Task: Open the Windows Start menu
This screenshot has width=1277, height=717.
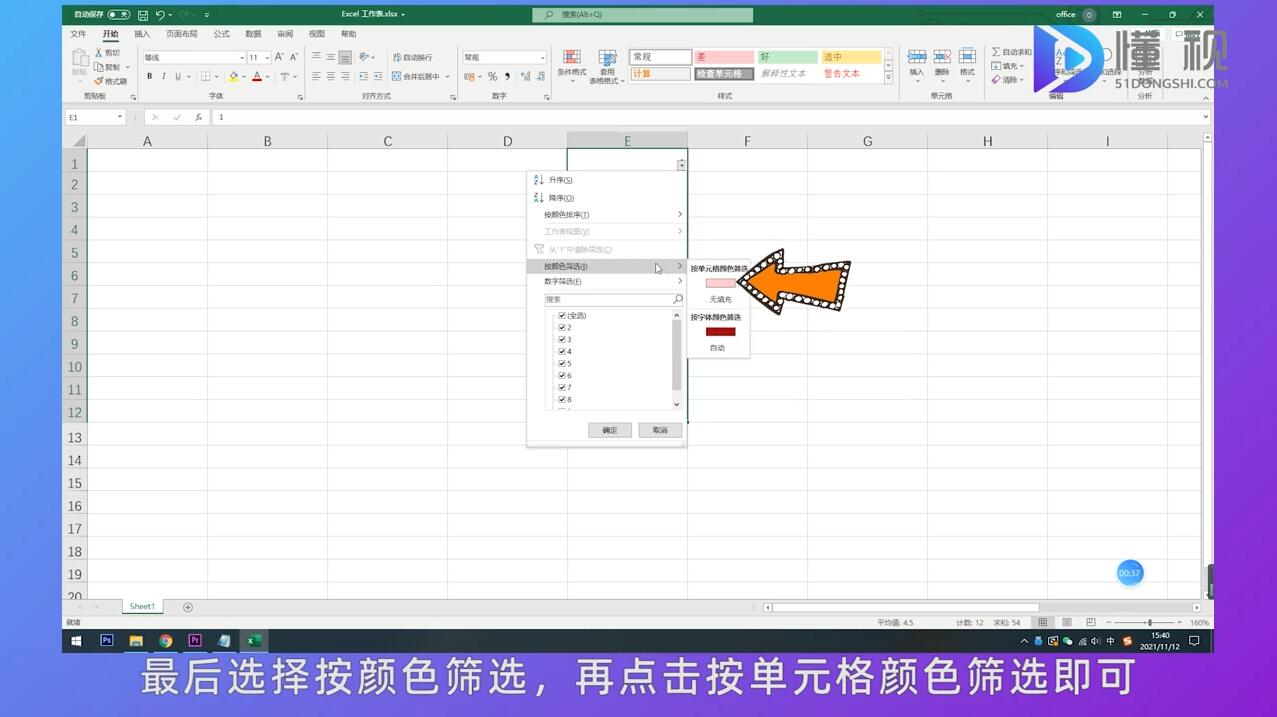Action: pos(76,641)
